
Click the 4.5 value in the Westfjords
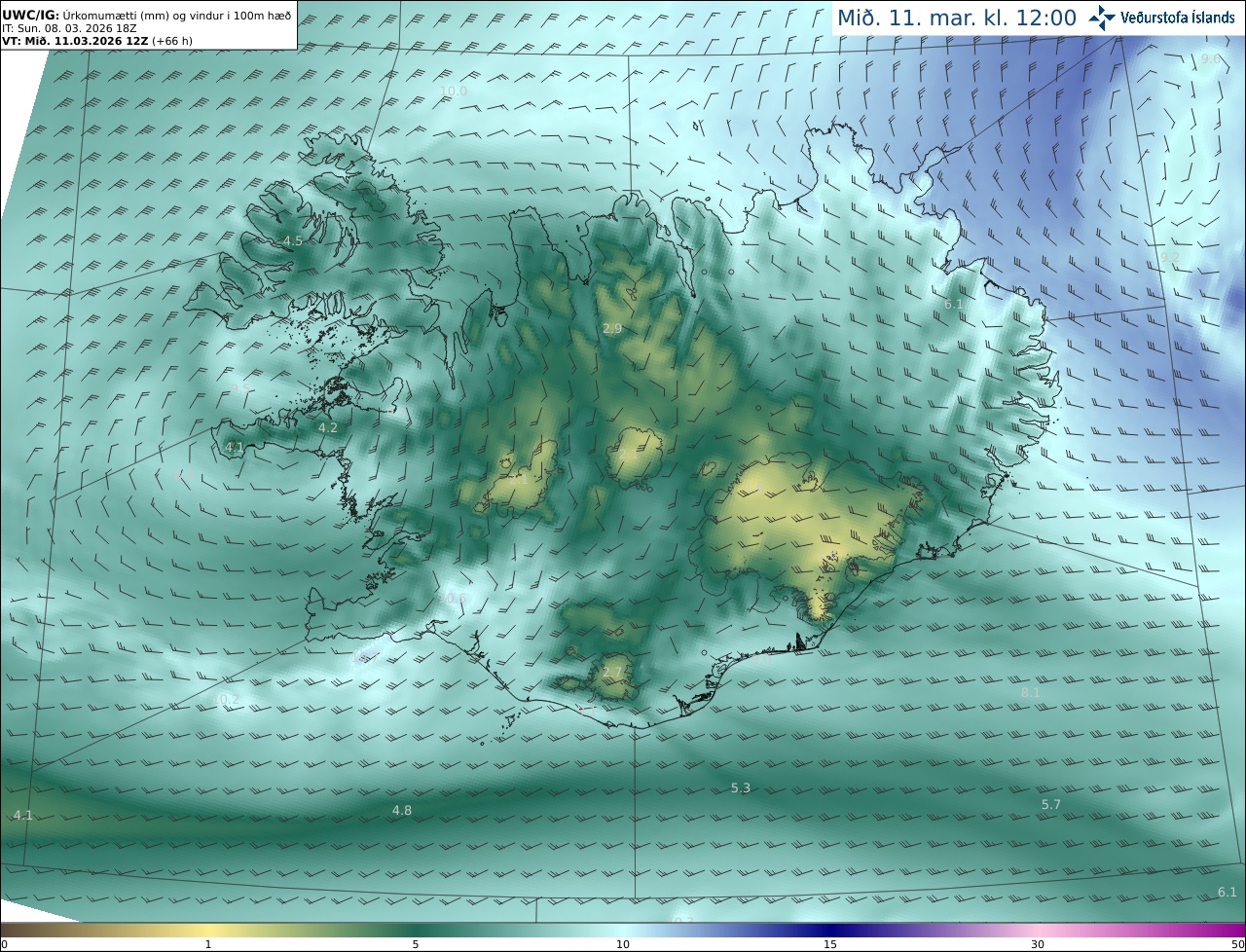[x=293, y=240]
